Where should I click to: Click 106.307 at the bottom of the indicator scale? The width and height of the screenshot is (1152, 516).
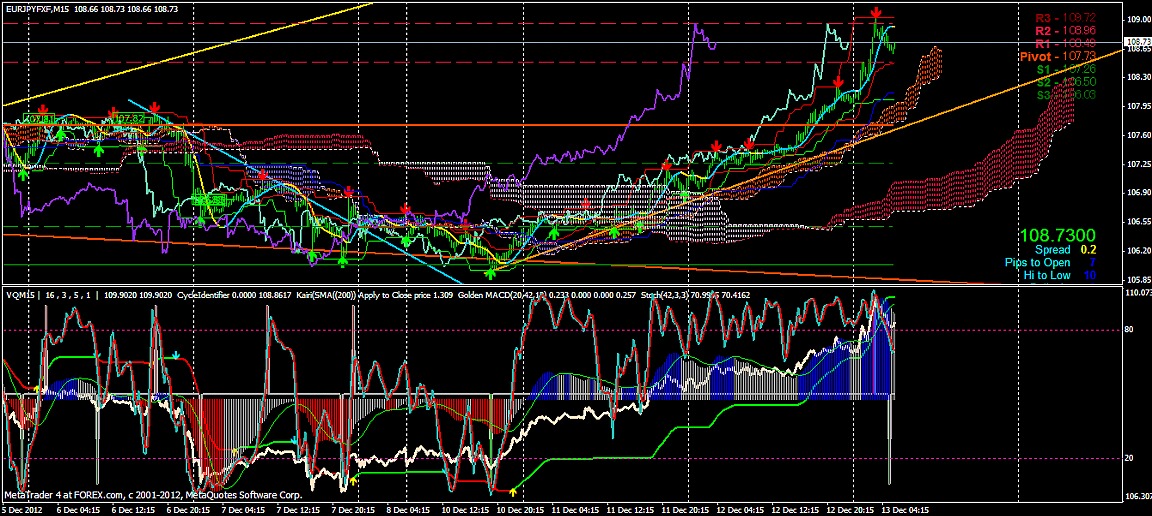pos(1137,495)
